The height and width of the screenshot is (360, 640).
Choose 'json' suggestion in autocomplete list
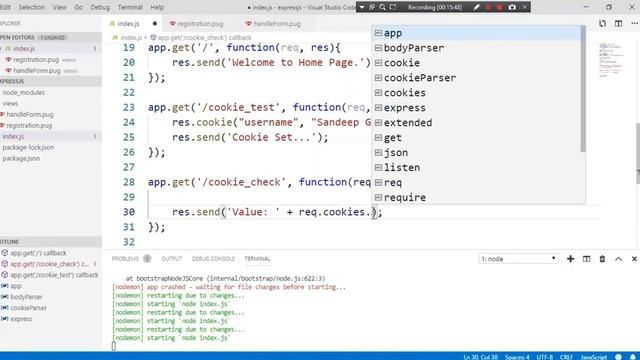tap(476, 153)
